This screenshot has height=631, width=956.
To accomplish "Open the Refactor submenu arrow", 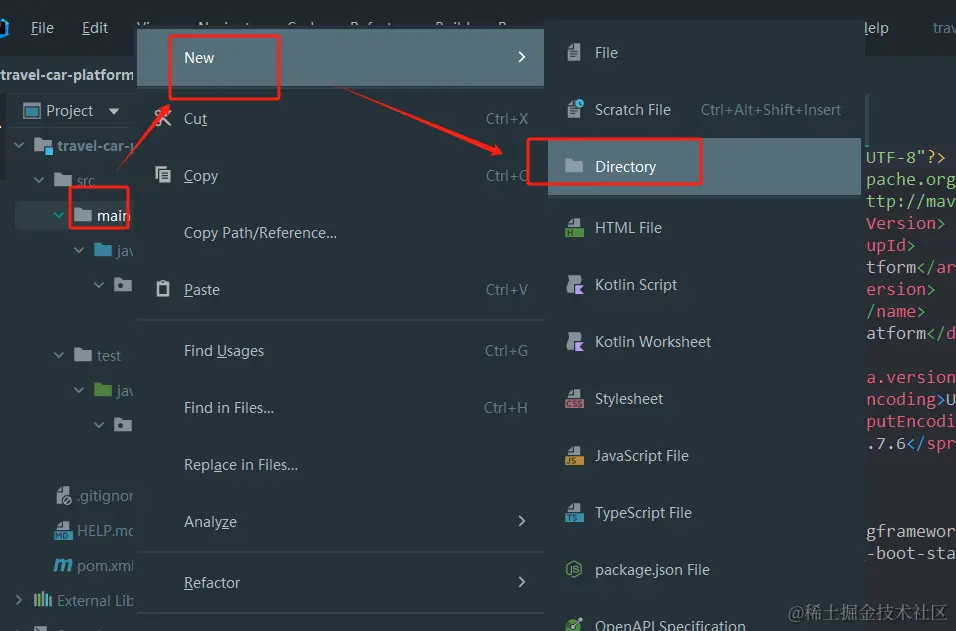I will 522,582.
